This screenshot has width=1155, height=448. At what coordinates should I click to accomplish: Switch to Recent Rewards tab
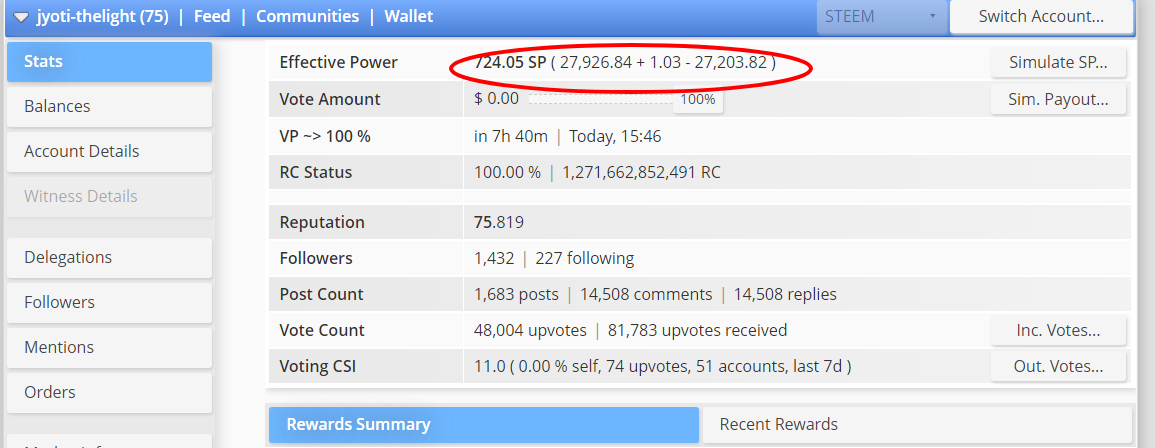pos(916,425)
